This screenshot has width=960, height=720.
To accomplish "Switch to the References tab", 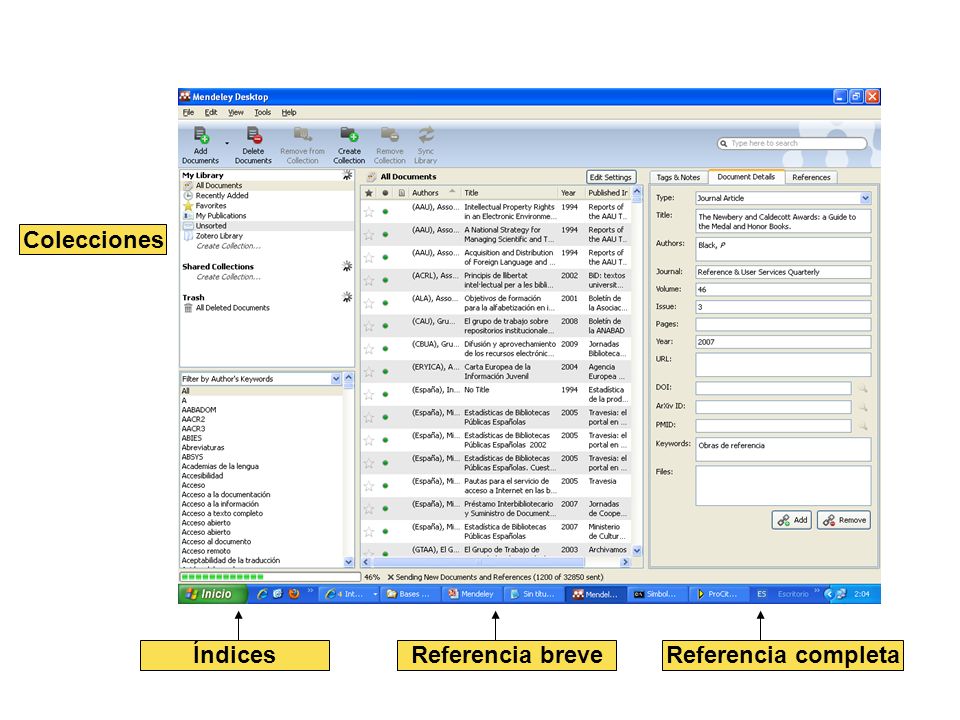I will [x=811, y=178].
